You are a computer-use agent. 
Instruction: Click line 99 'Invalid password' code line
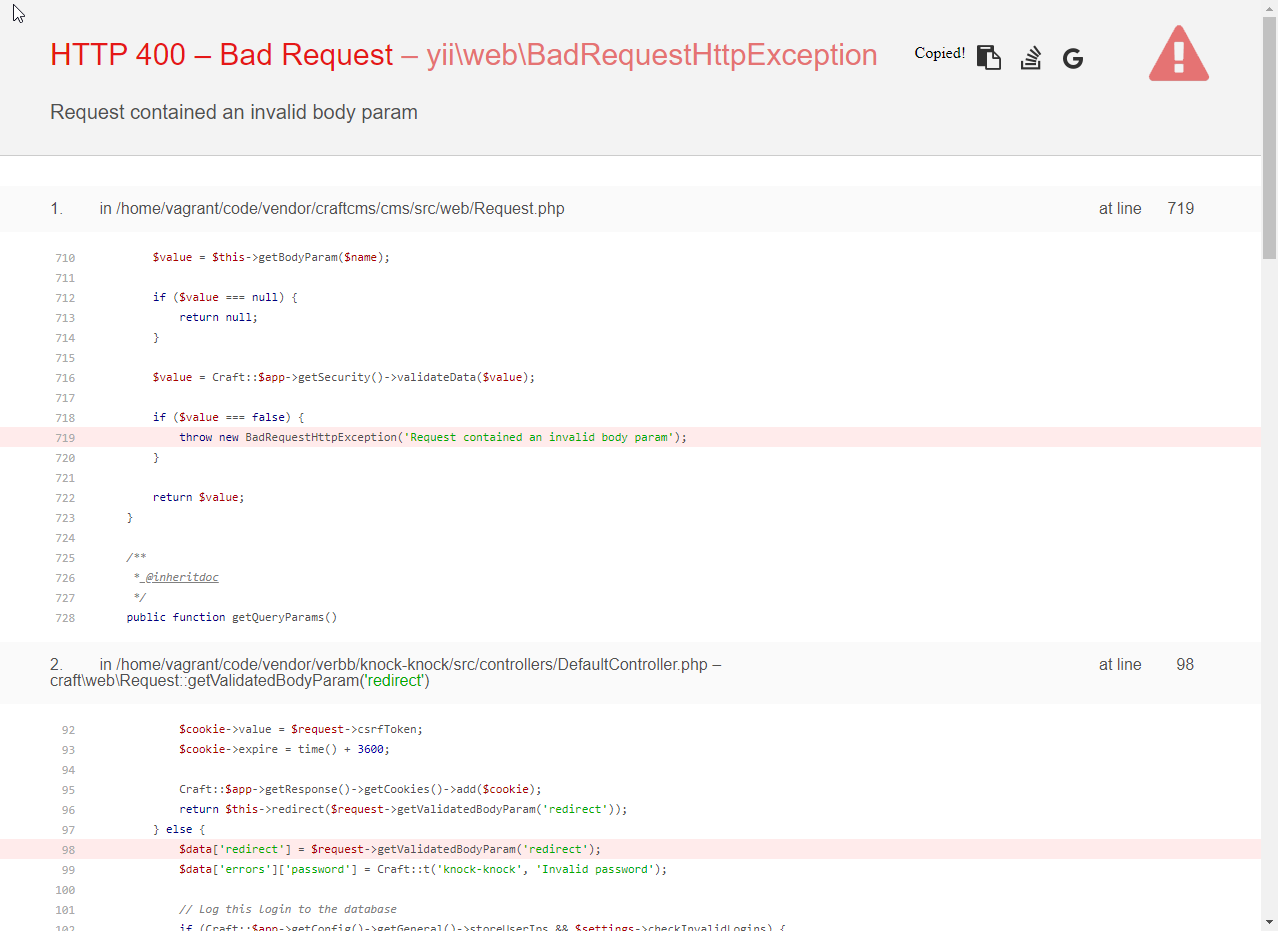pyautogui.click(x=423, y=869)
